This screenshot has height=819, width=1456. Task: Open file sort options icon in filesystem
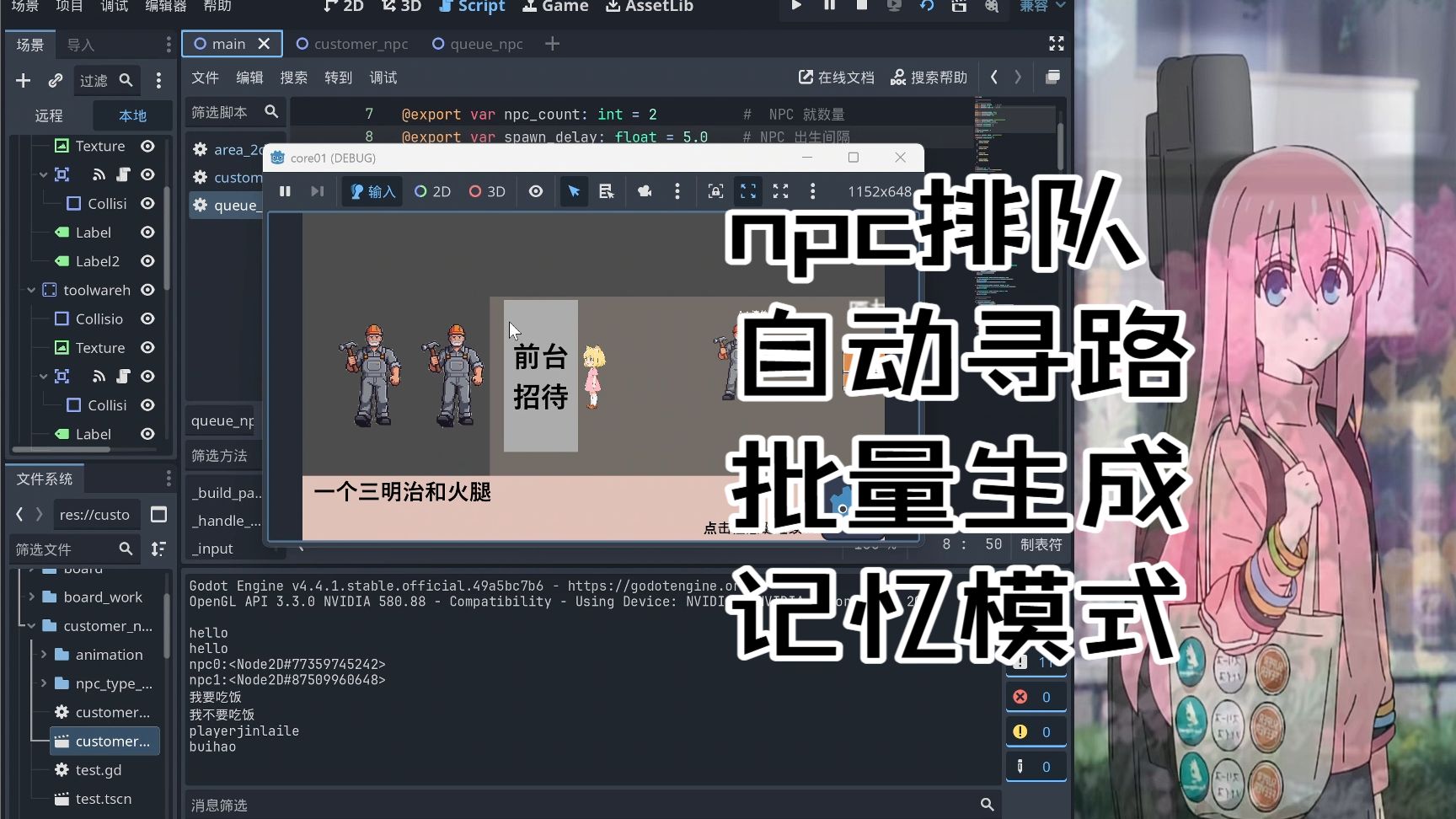click(x=158, y=549)
